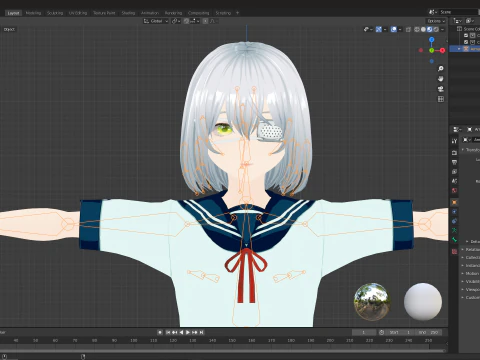Expand the Relations panel
The width and height of the screenshot is (480, 360).
[x=470, y=249]
